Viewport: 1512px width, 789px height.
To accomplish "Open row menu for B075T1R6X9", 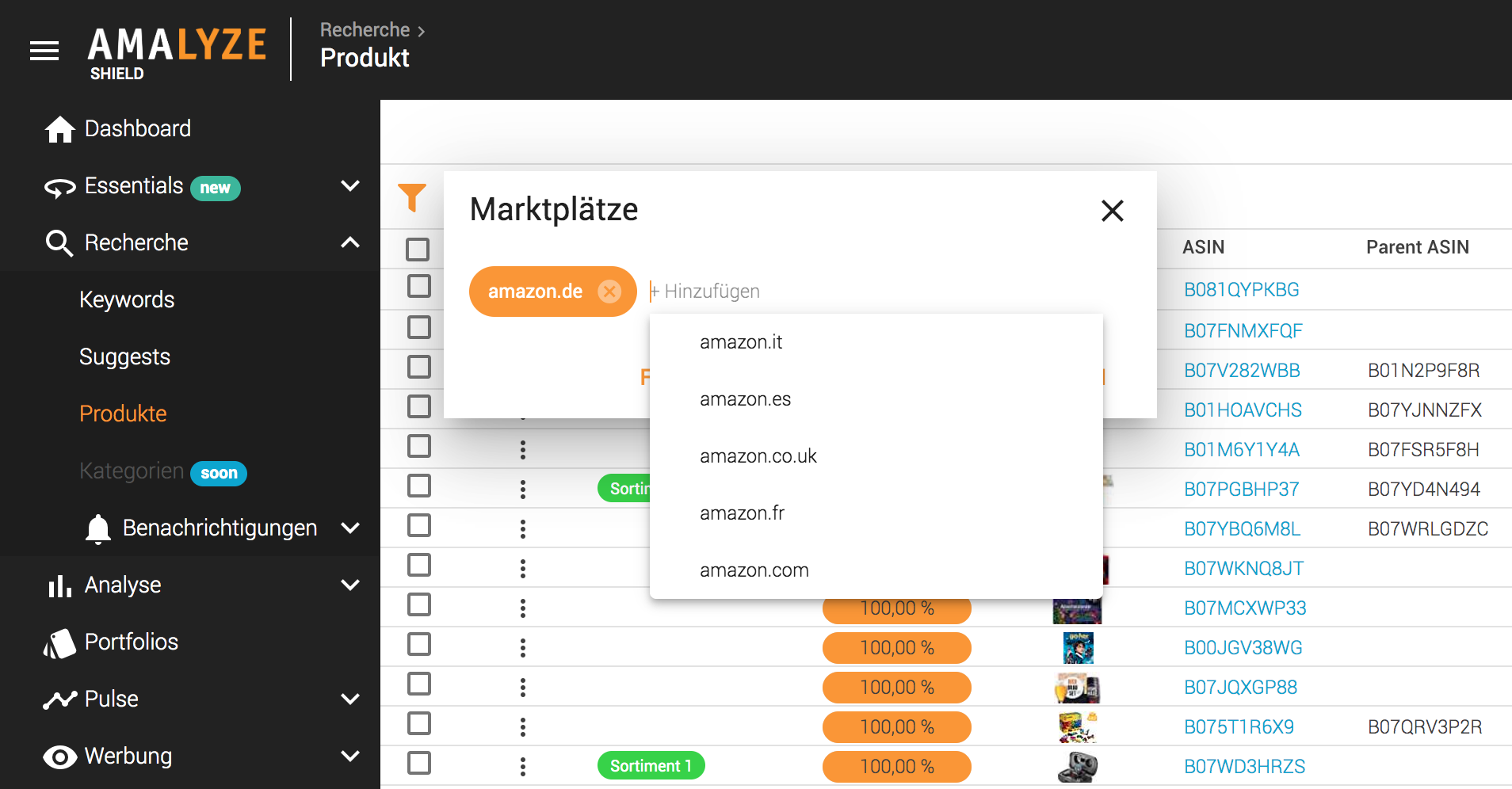I will 523,727.
